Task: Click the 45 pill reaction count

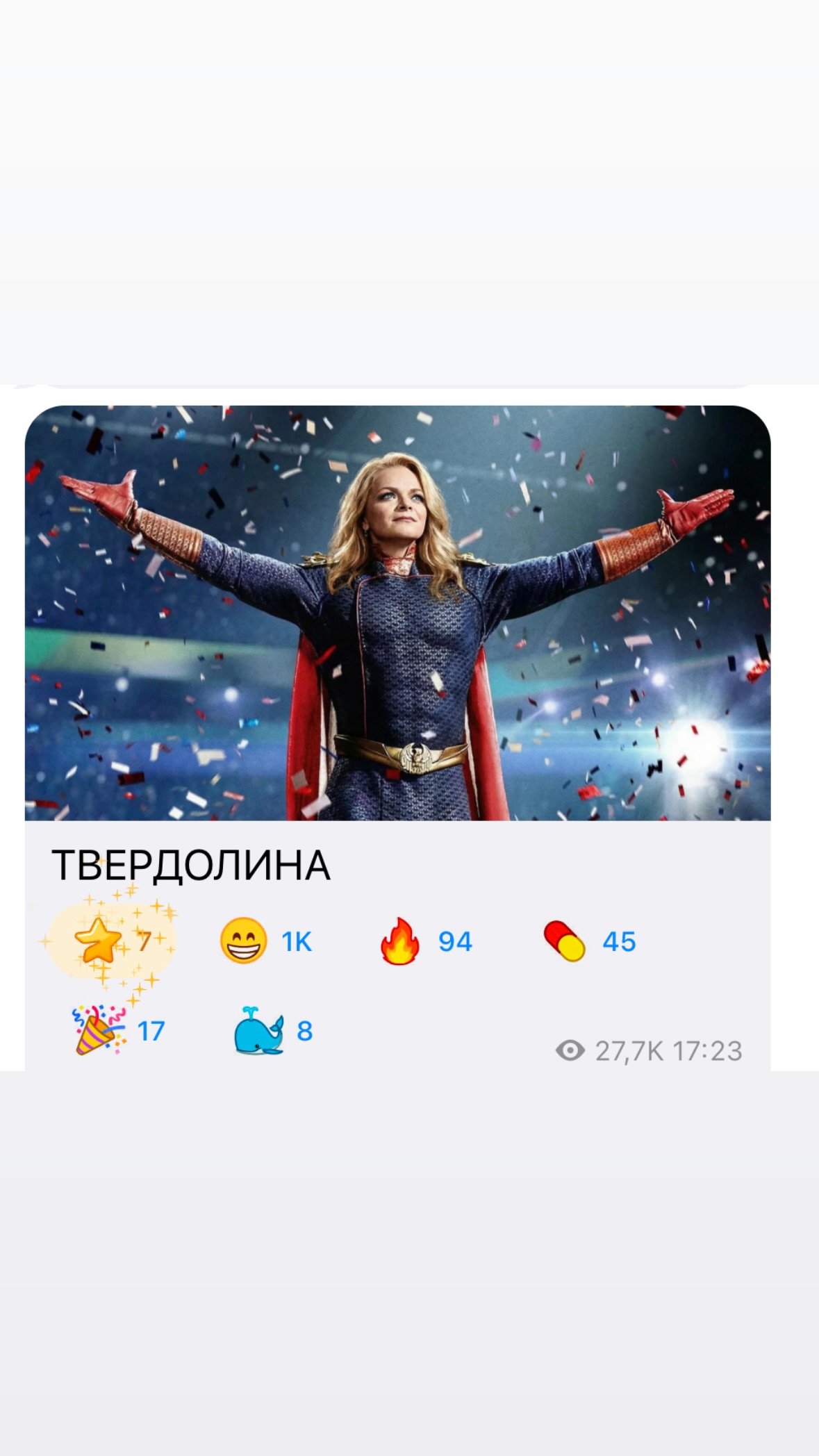Action: [619, 942]
